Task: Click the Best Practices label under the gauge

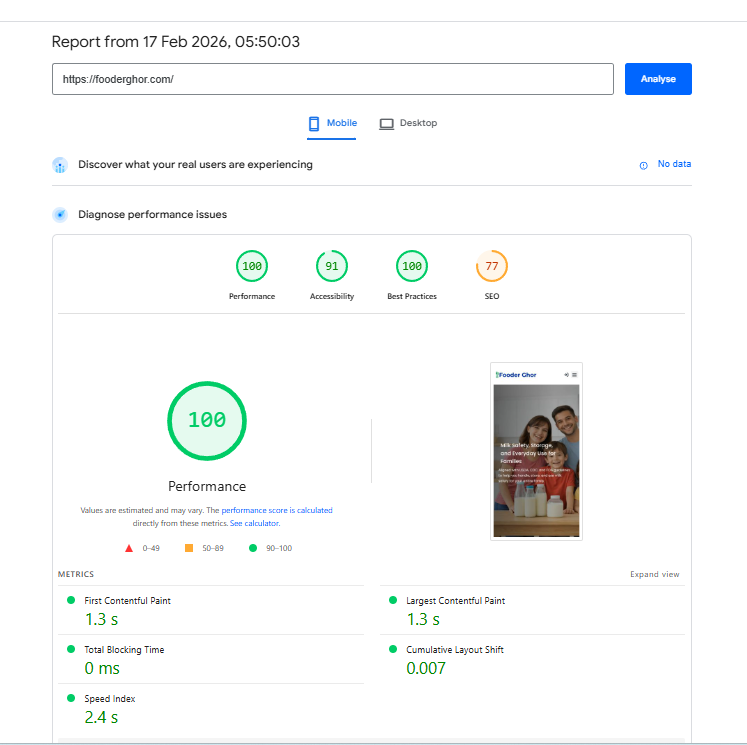Action: (x=412, y=296)
